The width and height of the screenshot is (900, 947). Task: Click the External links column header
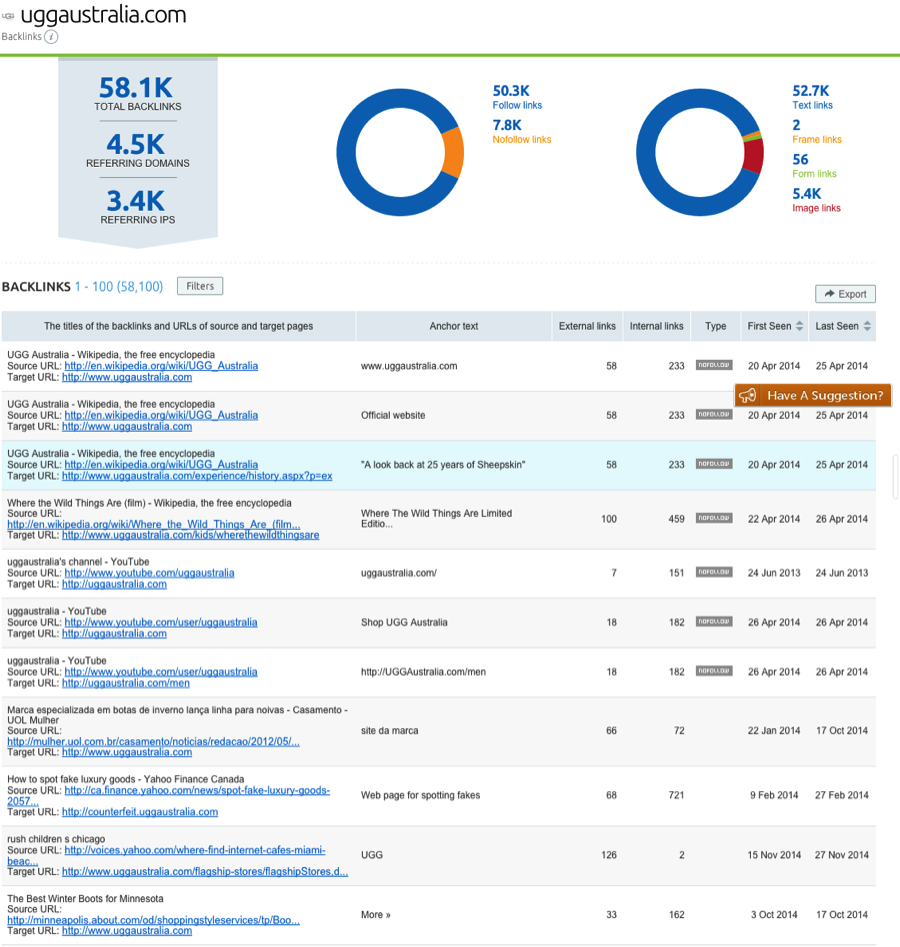[x=587, y=326]
